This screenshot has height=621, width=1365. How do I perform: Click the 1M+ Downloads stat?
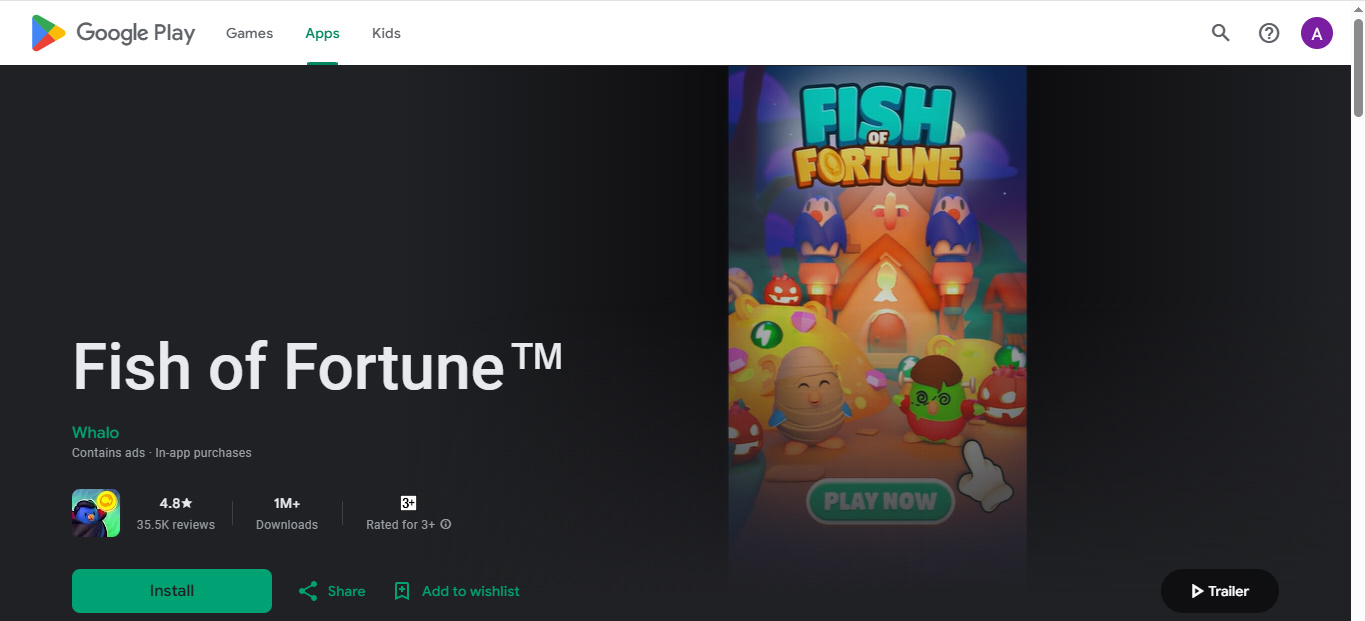click(287, 513)
